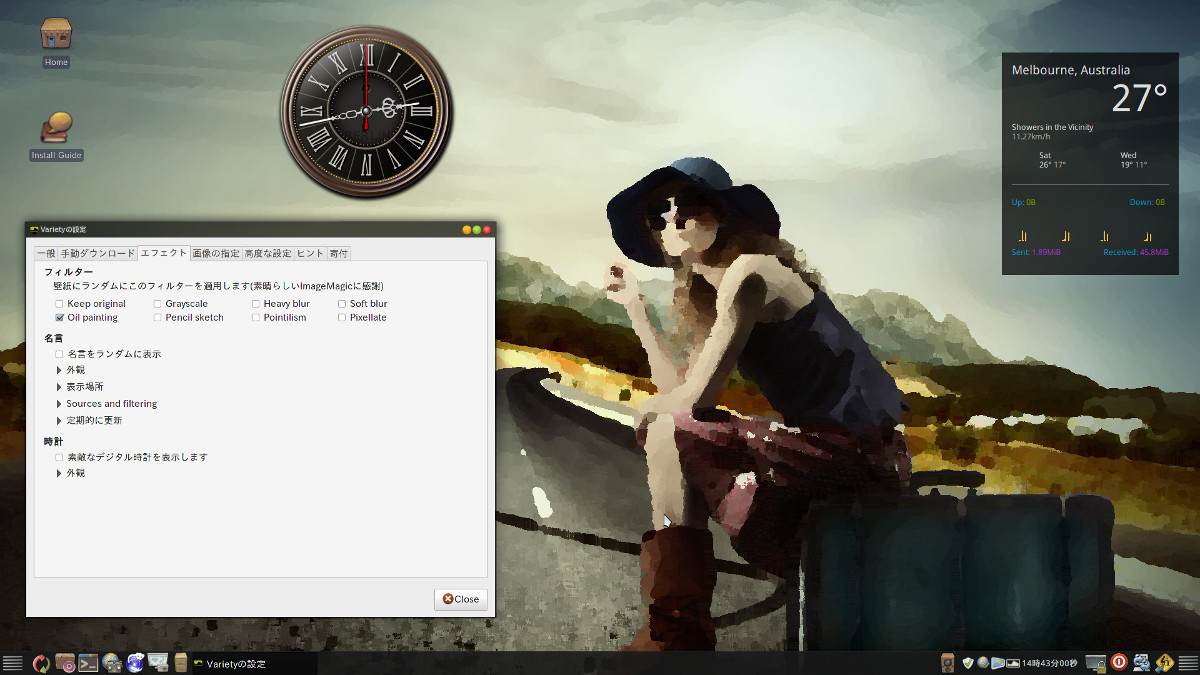Switch to the ヒント tab
Viewport: 1200px width, 675px height.
point(310,254)
